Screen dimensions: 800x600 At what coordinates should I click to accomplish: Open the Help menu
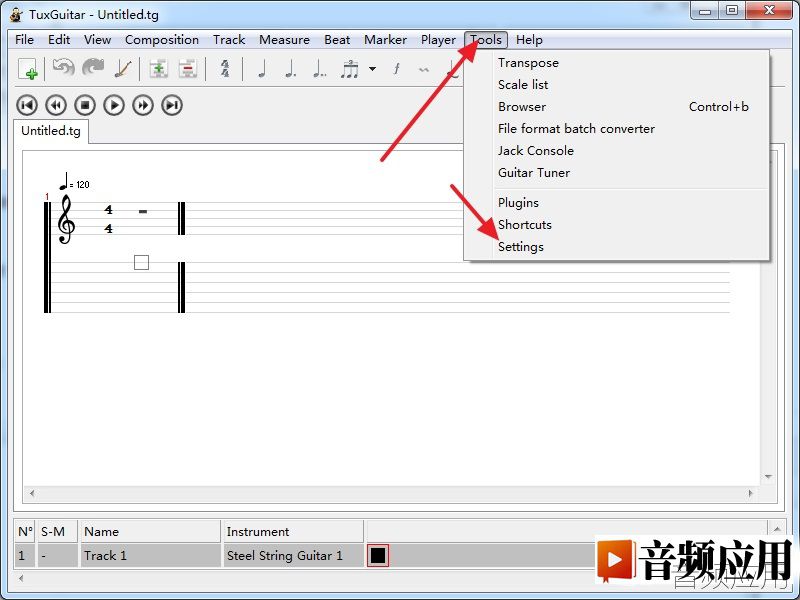529,40
